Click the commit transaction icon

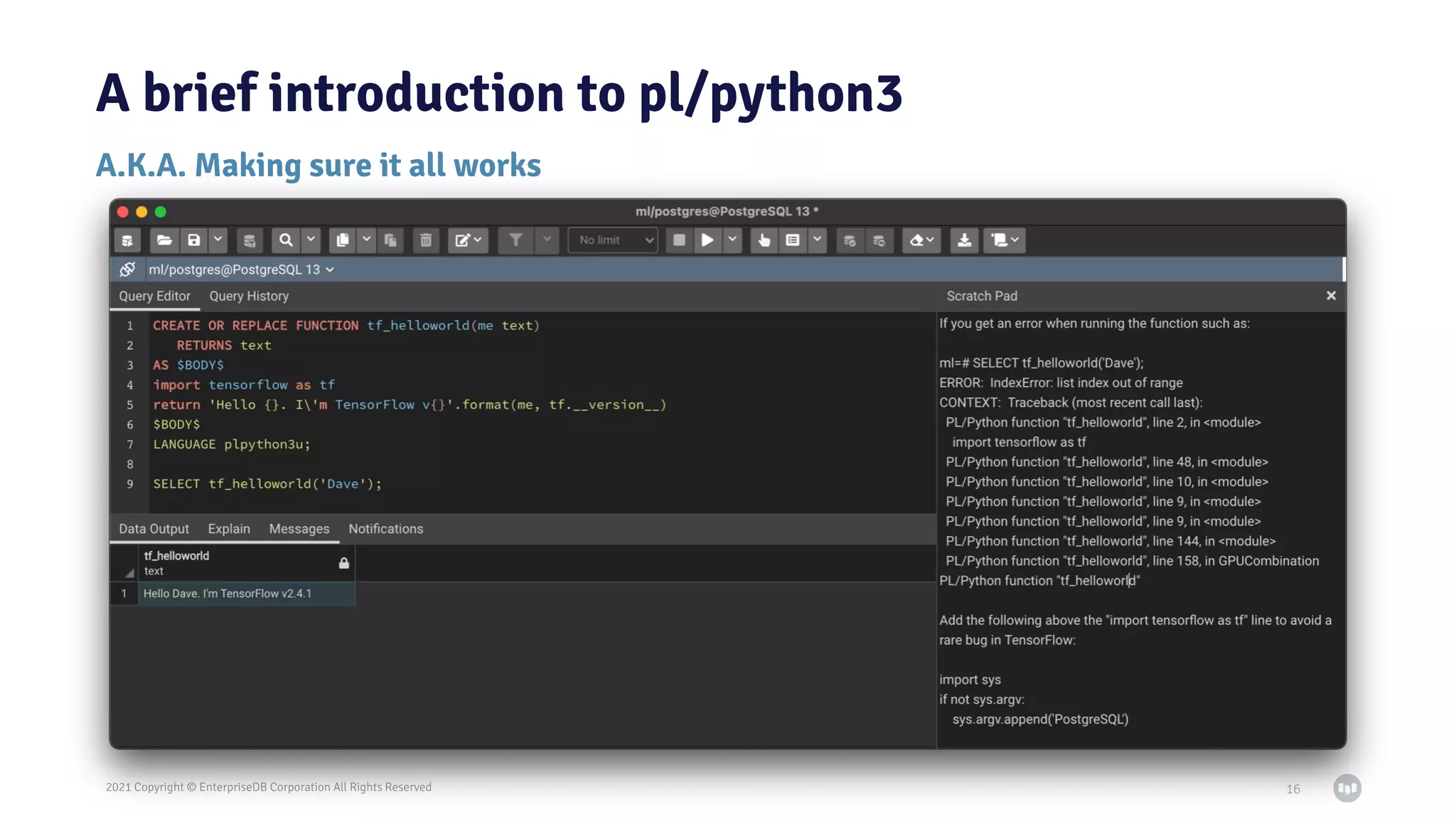(850, 240)
